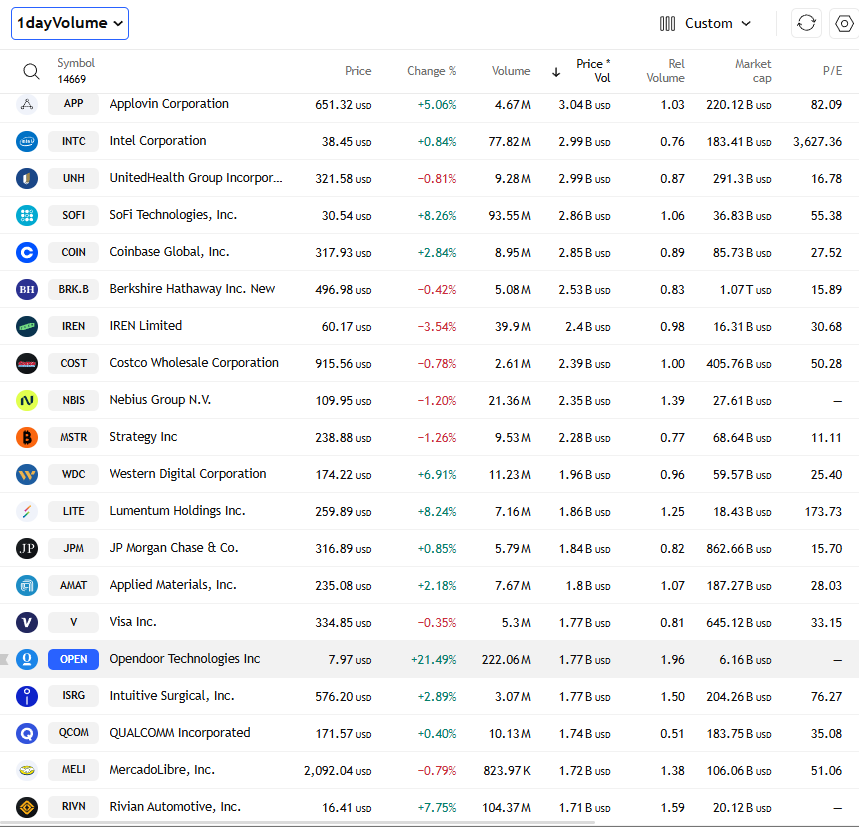
Task: Open Visa Inc. company name
Action: (x=133, y=622)
